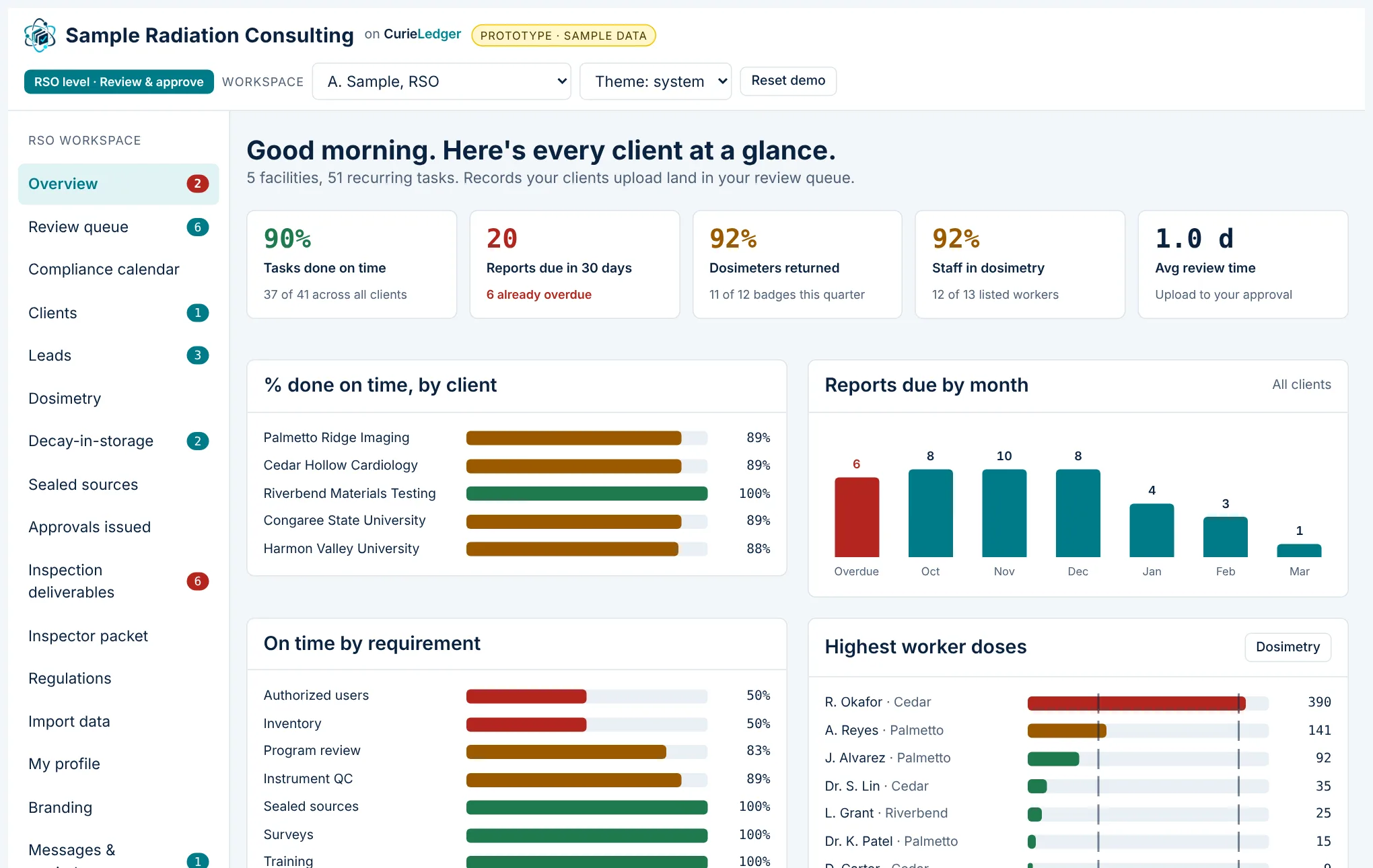The height and width of the screenshot is (868, 1373).
Task: Click the red 2 badge next to Overview
Action: pos(197,184)
